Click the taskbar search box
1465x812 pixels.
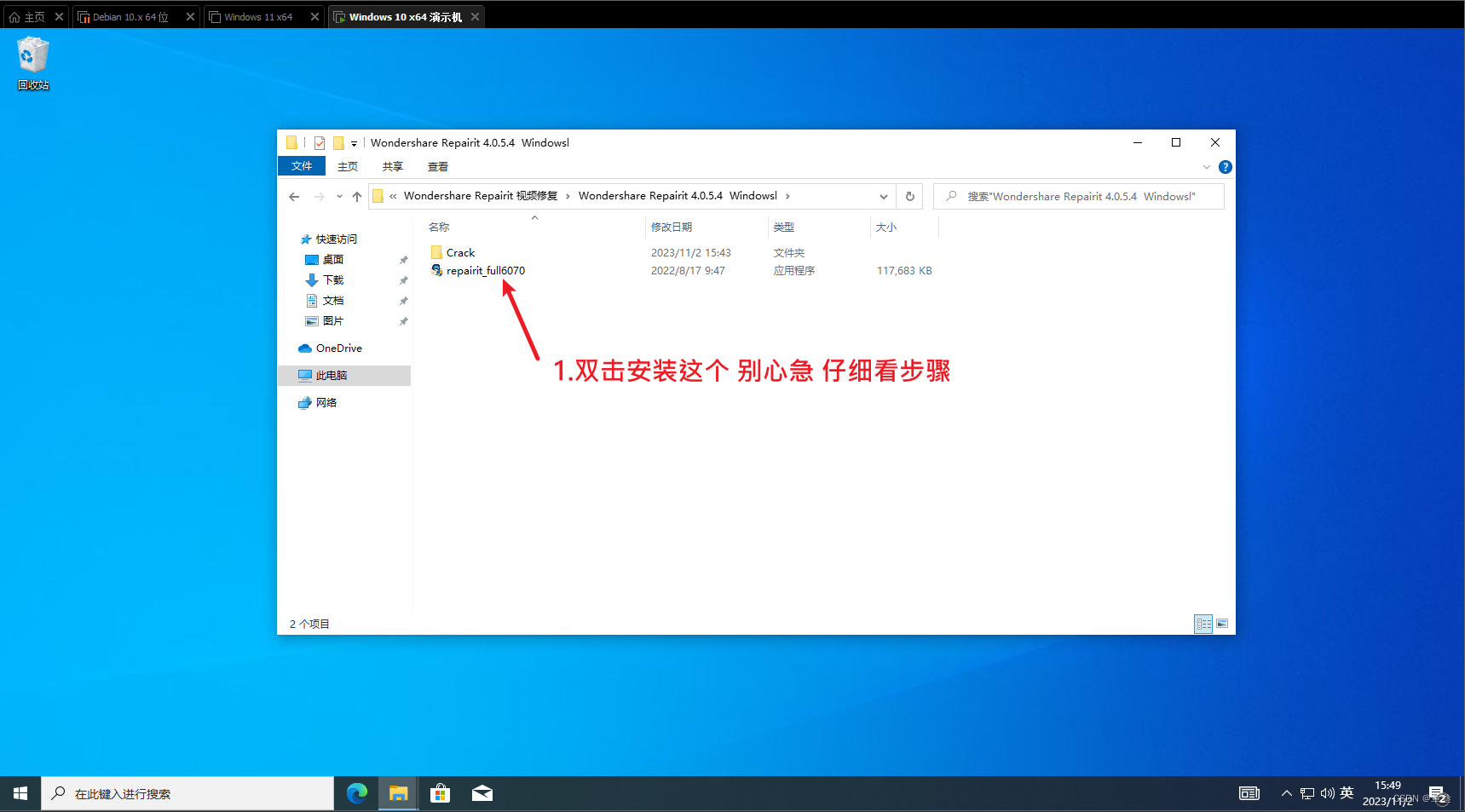187,794
